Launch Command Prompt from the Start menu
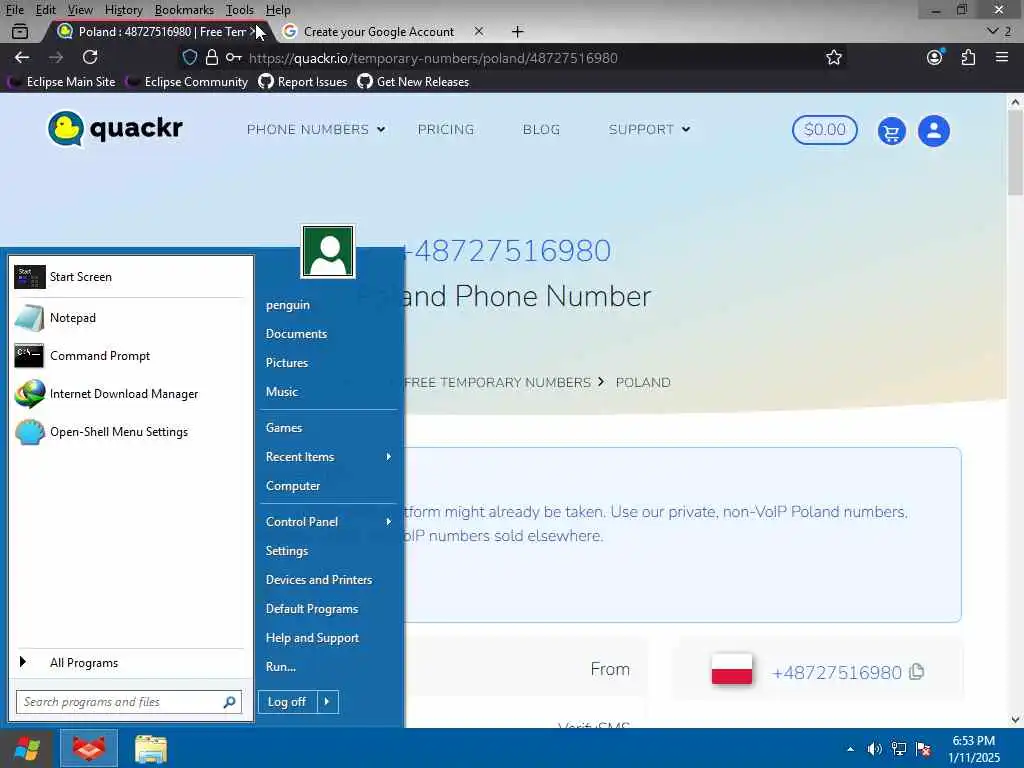 (129, 356)
